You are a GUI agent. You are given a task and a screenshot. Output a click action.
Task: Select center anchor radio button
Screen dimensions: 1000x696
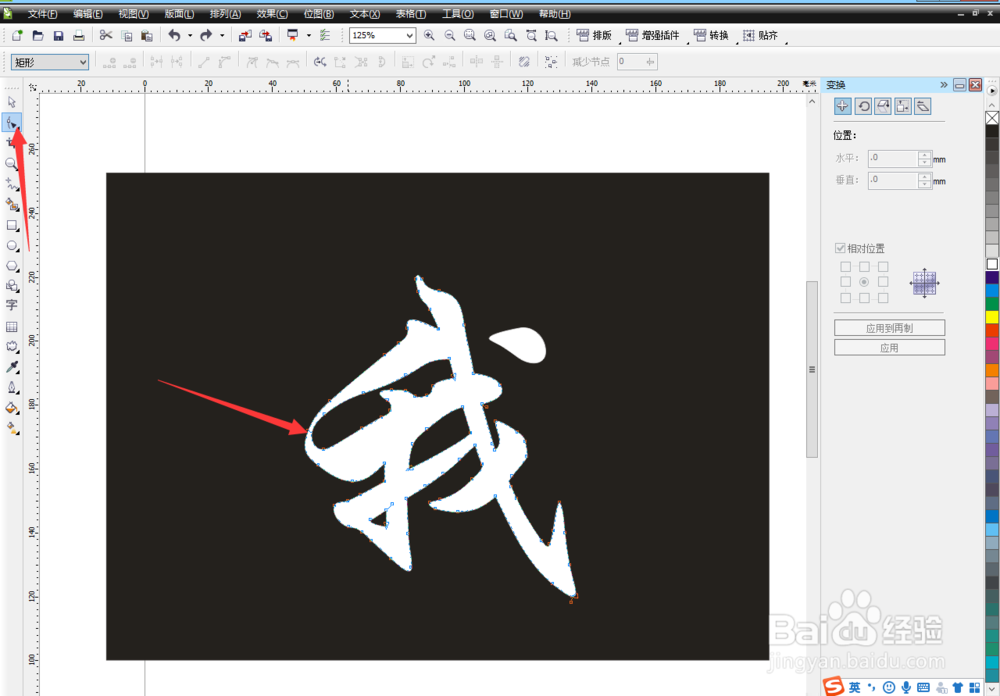864,282
